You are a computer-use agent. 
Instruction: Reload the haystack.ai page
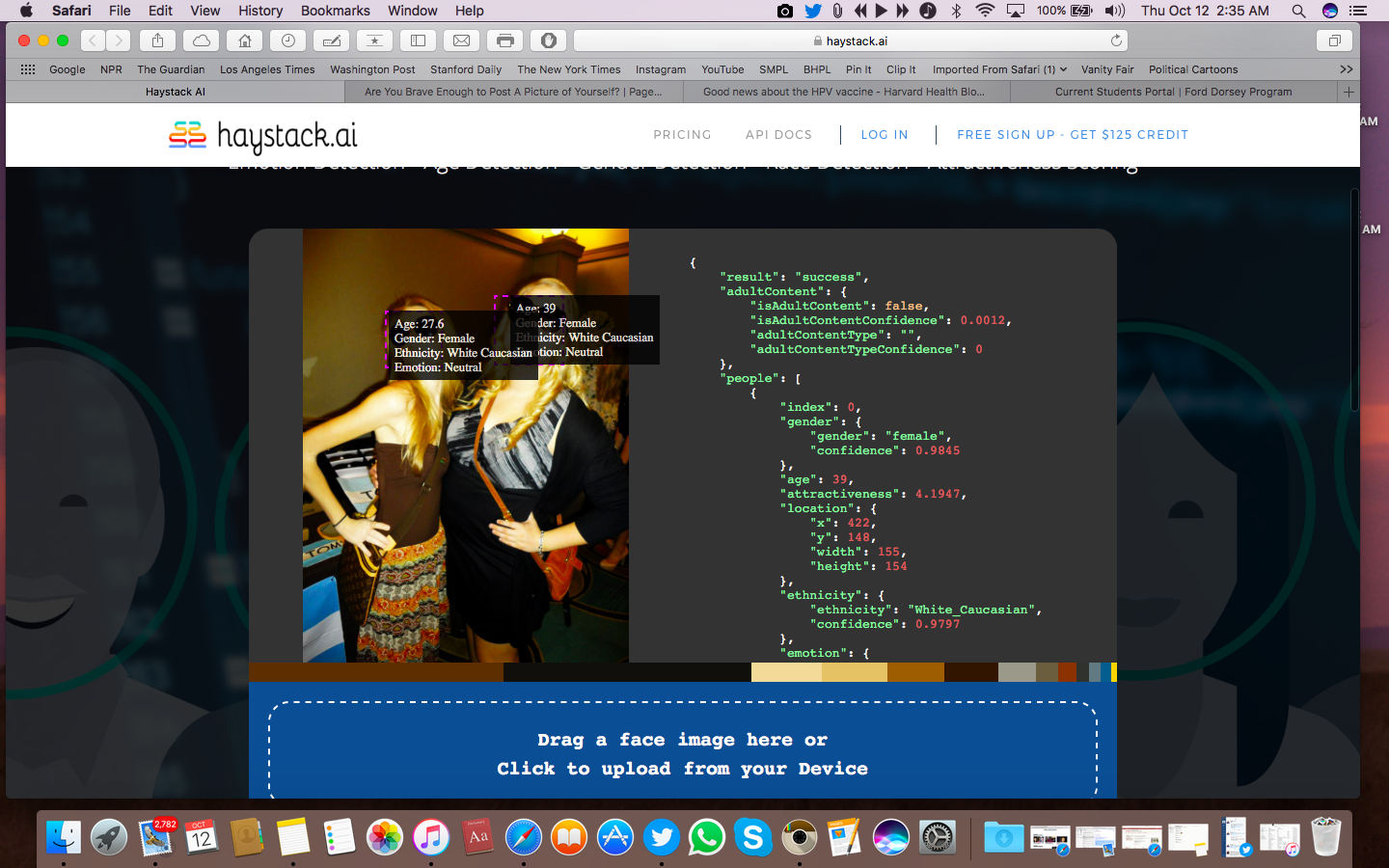(1116, 41)
